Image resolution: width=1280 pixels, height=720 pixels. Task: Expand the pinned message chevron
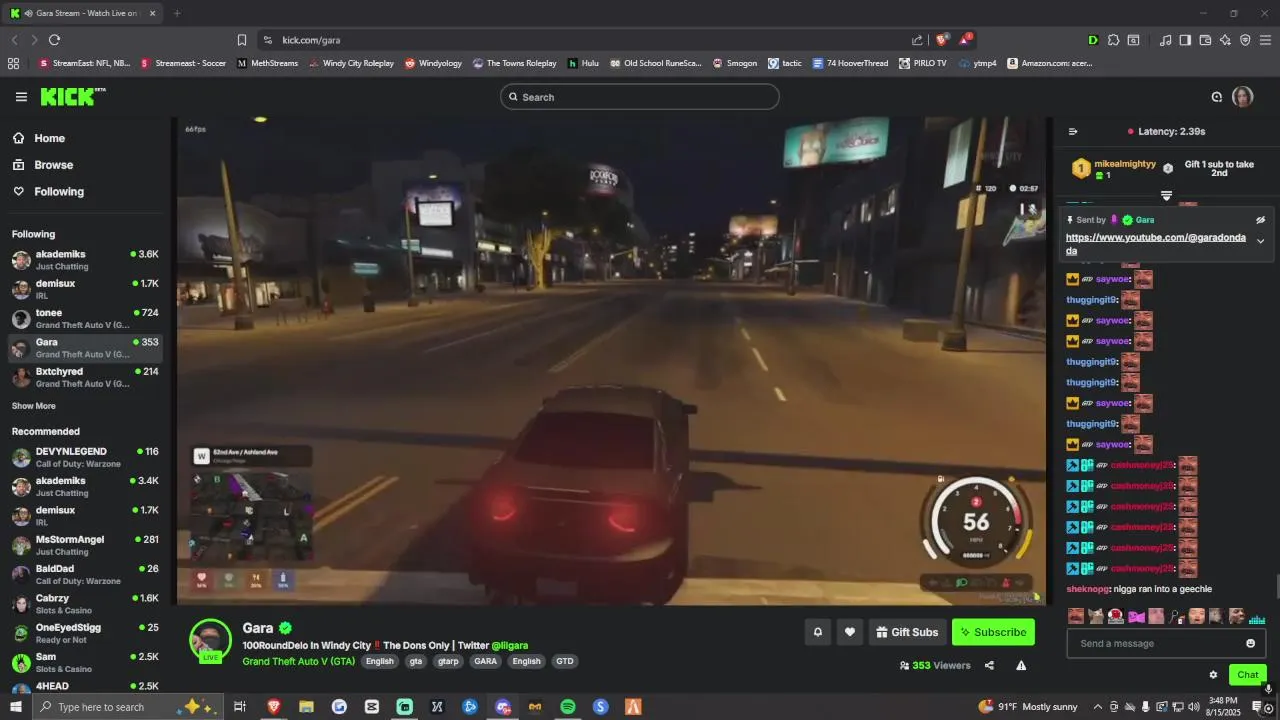pyautogui.click(x=1260, y=241)
